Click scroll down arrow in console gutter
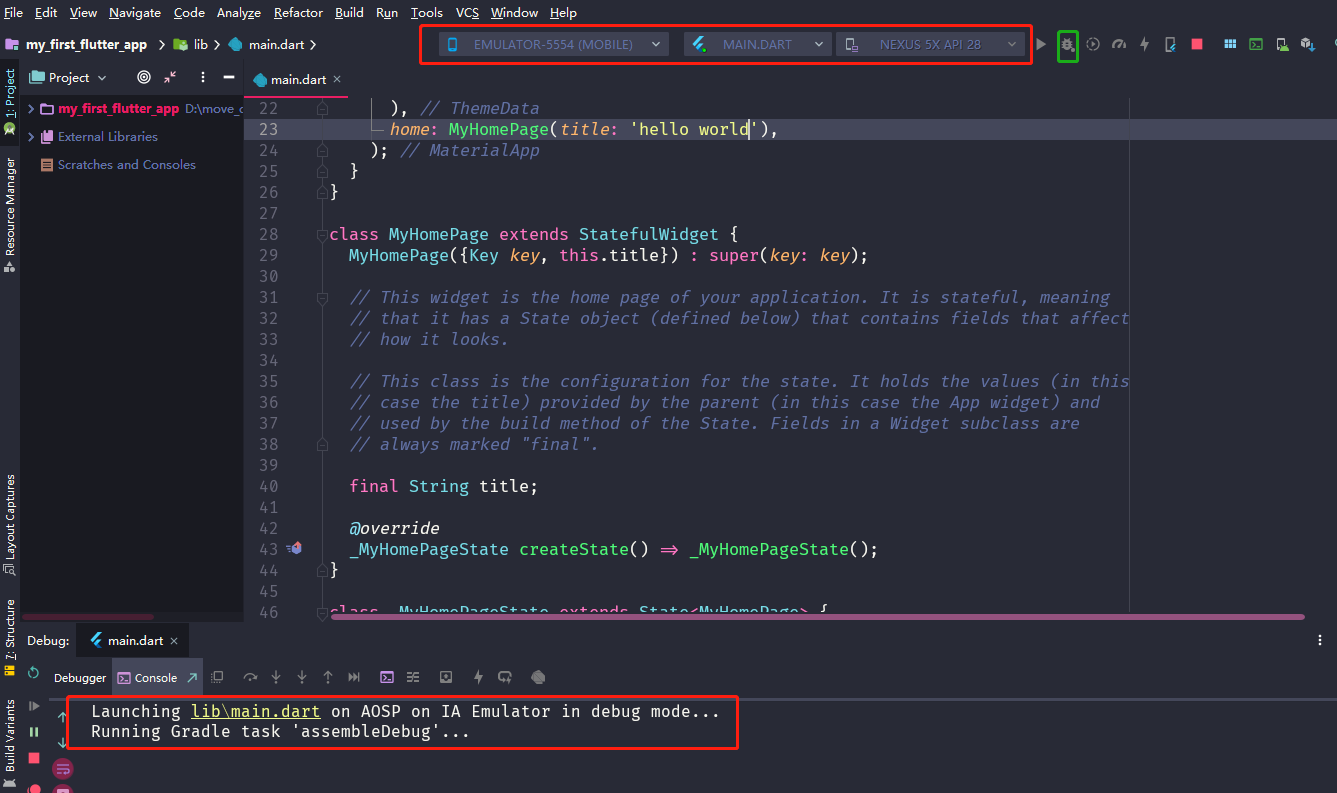The width and height of the screenshot is (1337, 793). pos(63,743)
